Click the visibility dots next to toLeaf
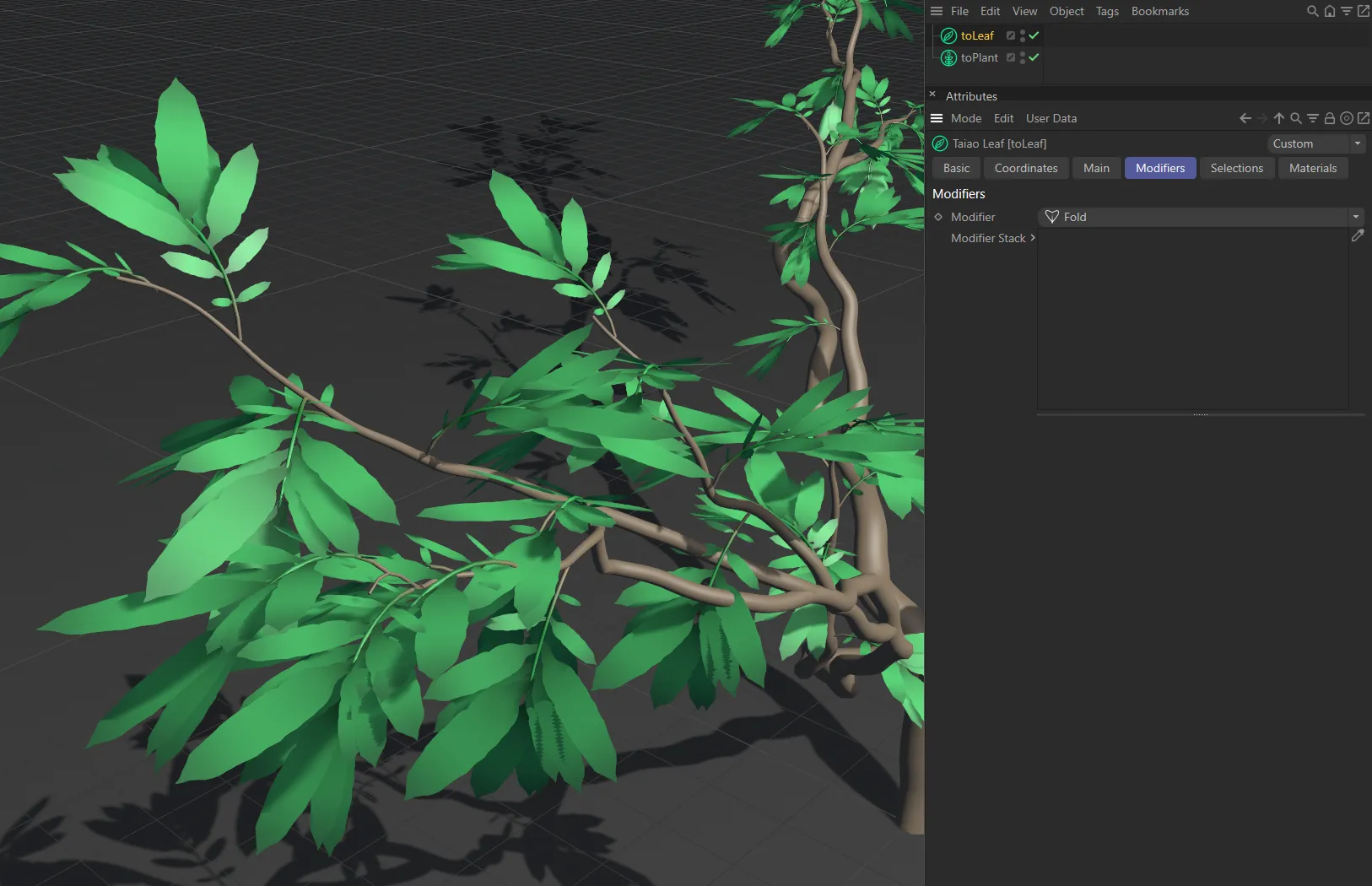 1024,35
